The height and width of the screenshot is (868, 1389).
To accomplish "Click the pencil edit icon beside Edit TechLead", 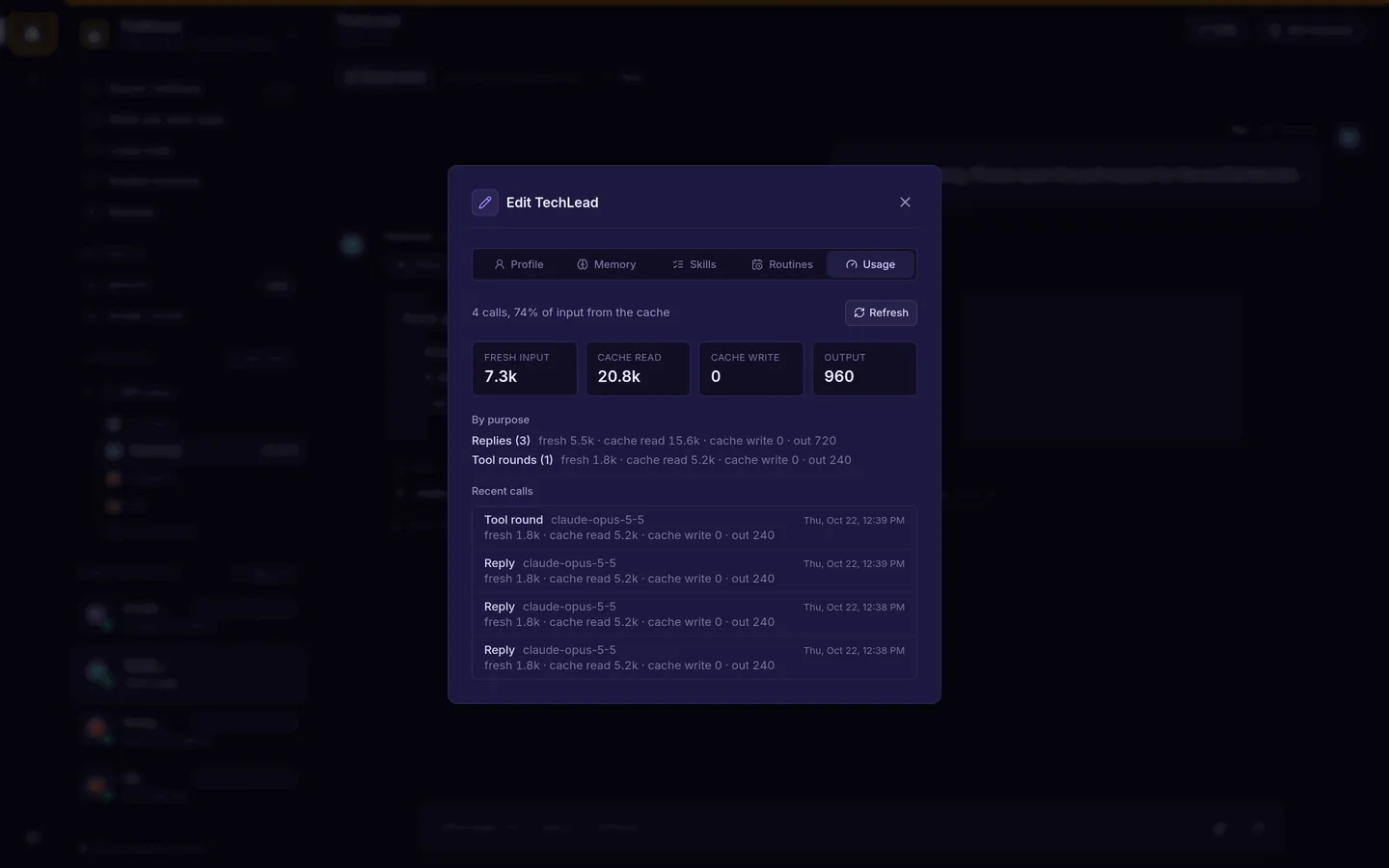I will click(x=485, y=203).
